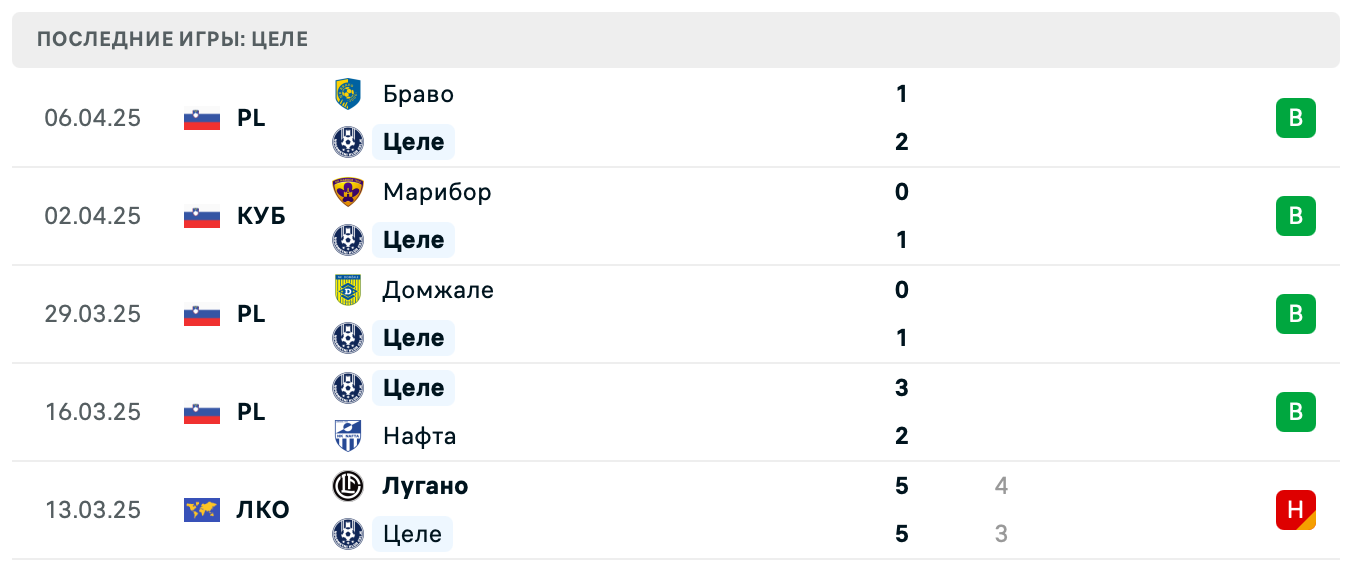Click the Slovenia flag for the 02.04.25 match
1352x574 pixels.
pyautogui.click(x=202, y=216)
